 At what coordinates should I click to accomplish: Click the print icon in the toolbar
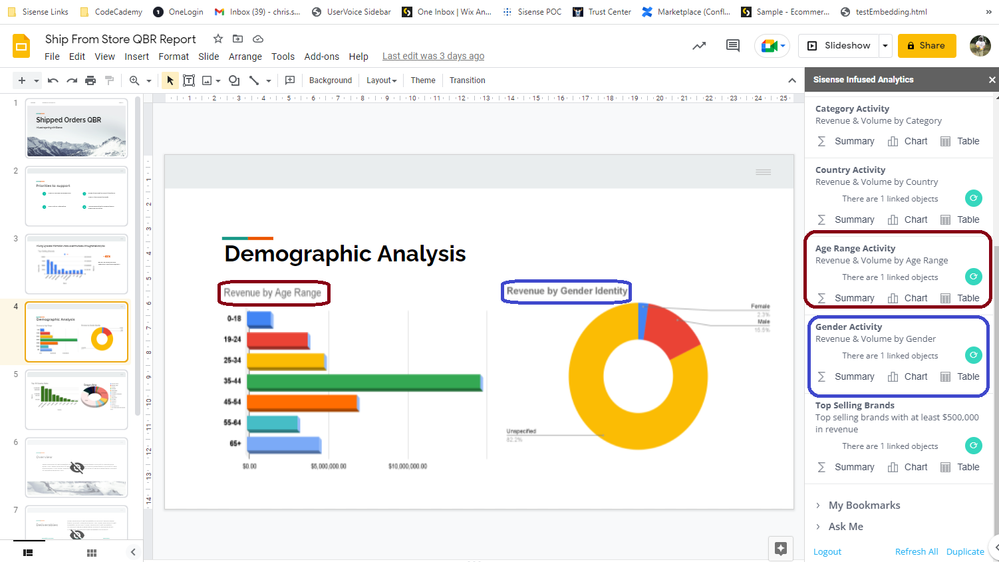click(91, 80)
